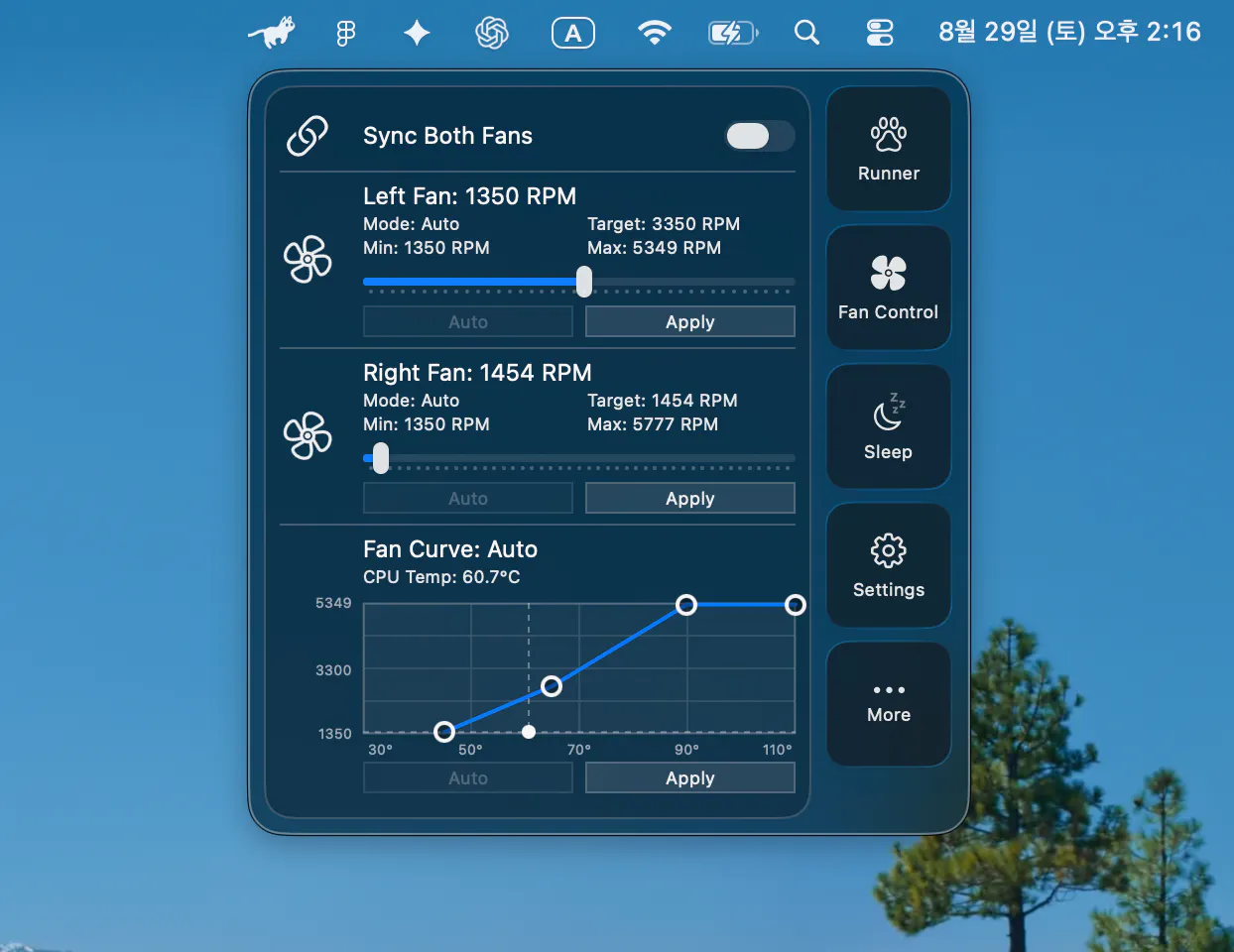Open the Sleep tab
This screenshot has height=952, width=1234.
(889, 426)
